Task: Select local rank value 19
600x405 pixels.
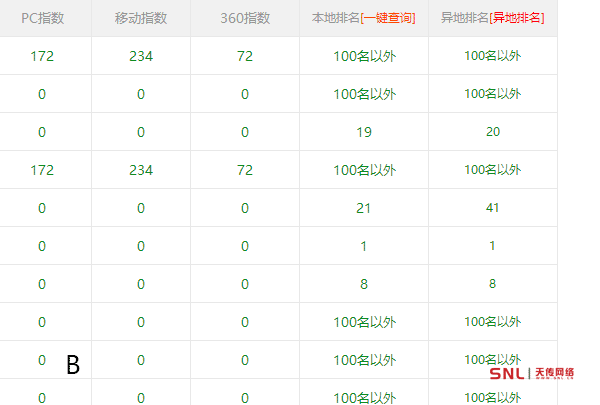Action: 364,132
